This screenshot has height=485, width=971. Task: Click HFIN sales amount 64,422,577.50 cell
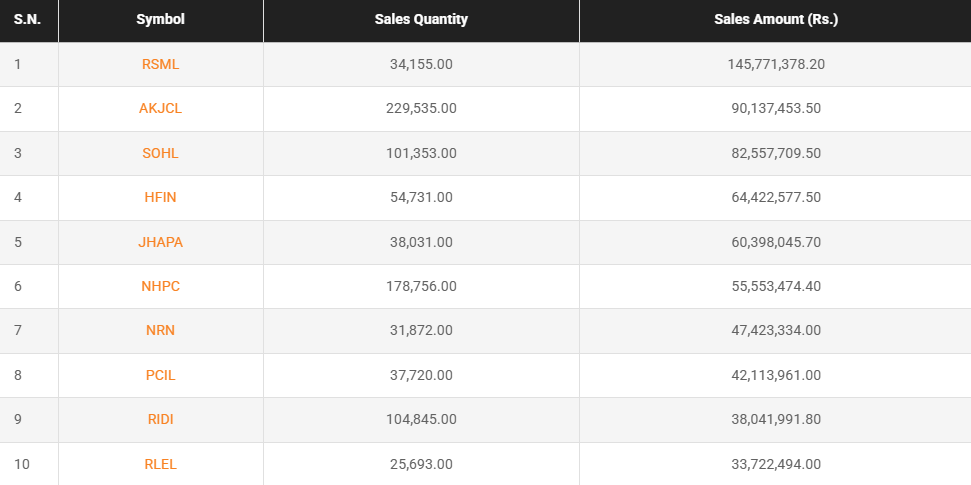click(775, 197)
